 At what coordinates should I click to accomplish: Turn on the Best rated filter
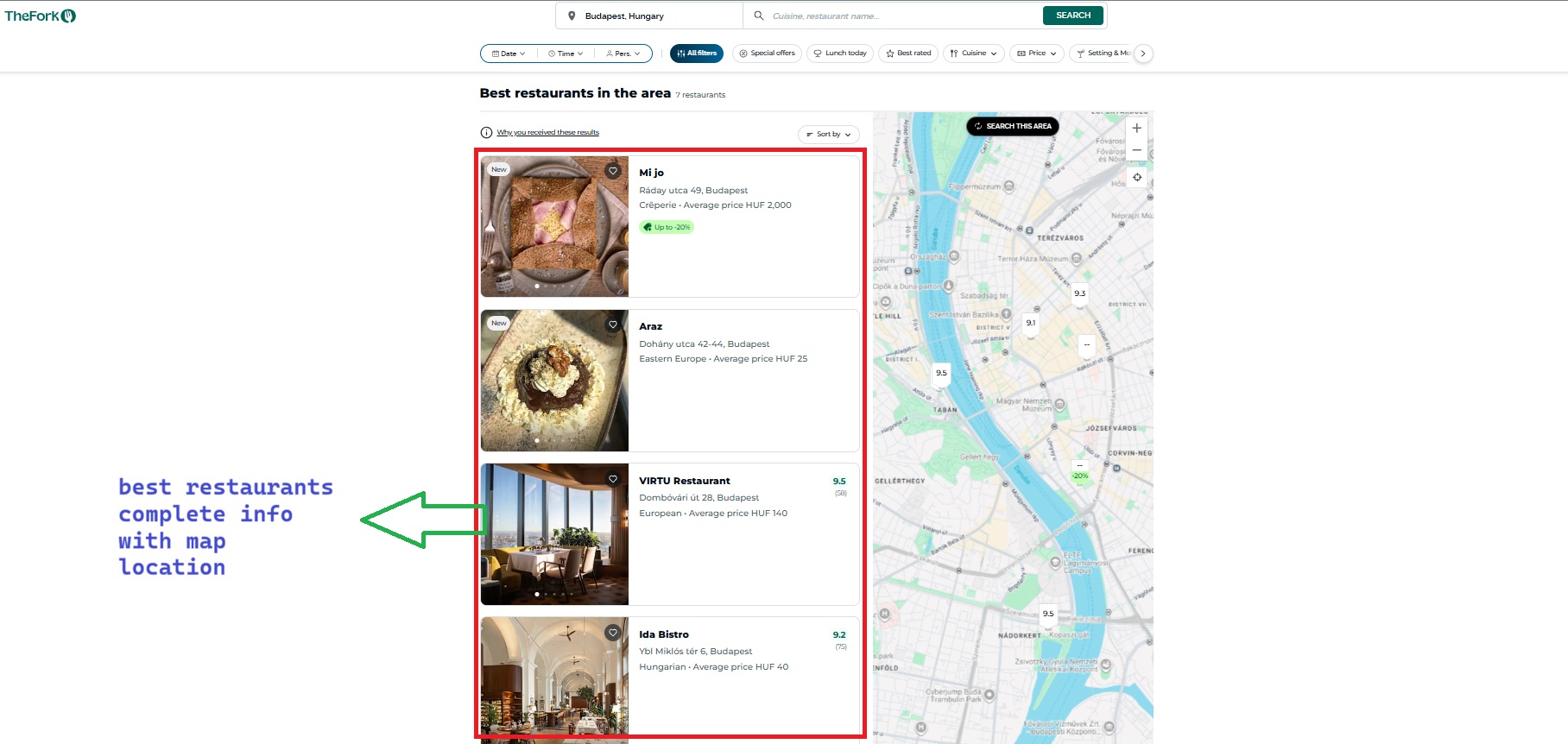[x=908, y=54]
